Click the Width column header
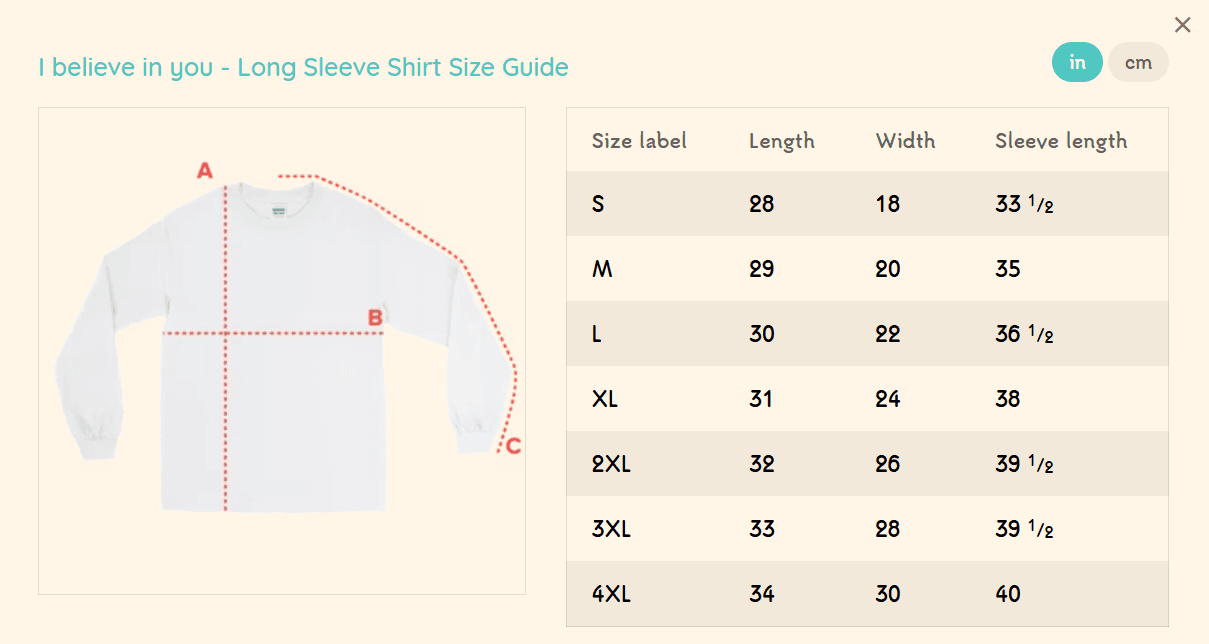This screenshot has width=1209, height=644. [905, 141]
